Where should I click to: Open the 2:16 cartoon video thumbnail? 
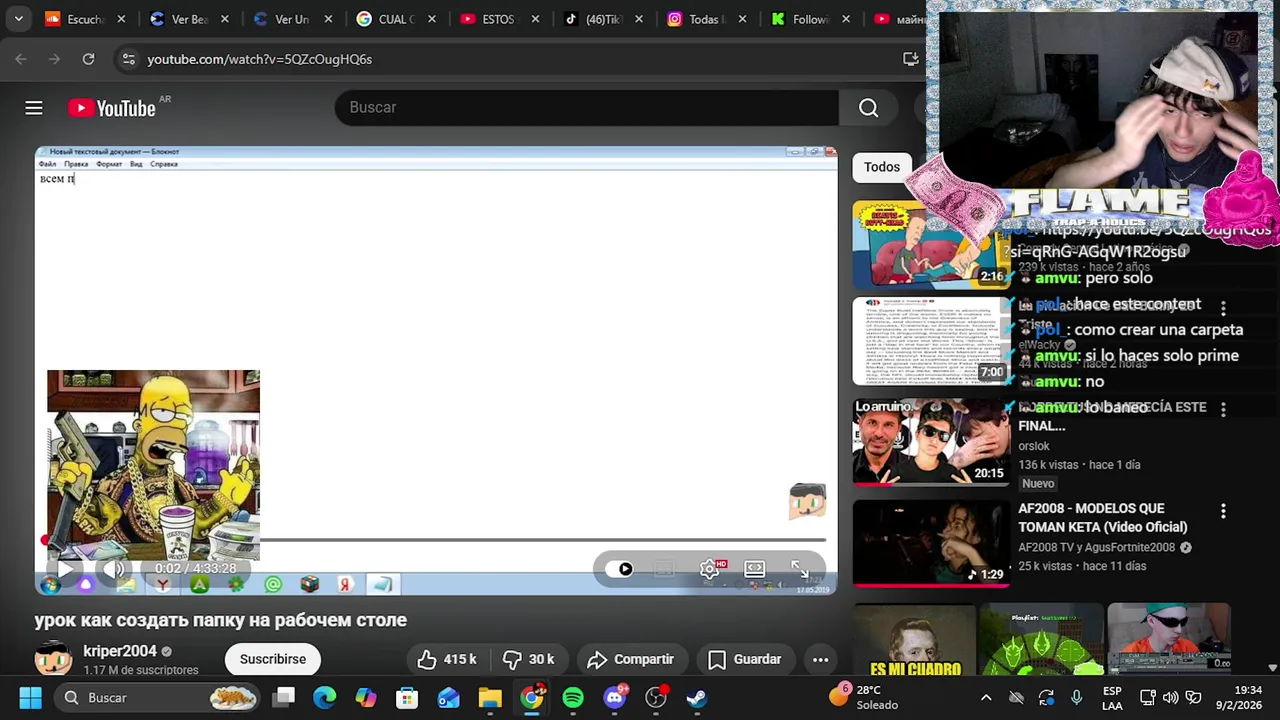pos(930,244)
